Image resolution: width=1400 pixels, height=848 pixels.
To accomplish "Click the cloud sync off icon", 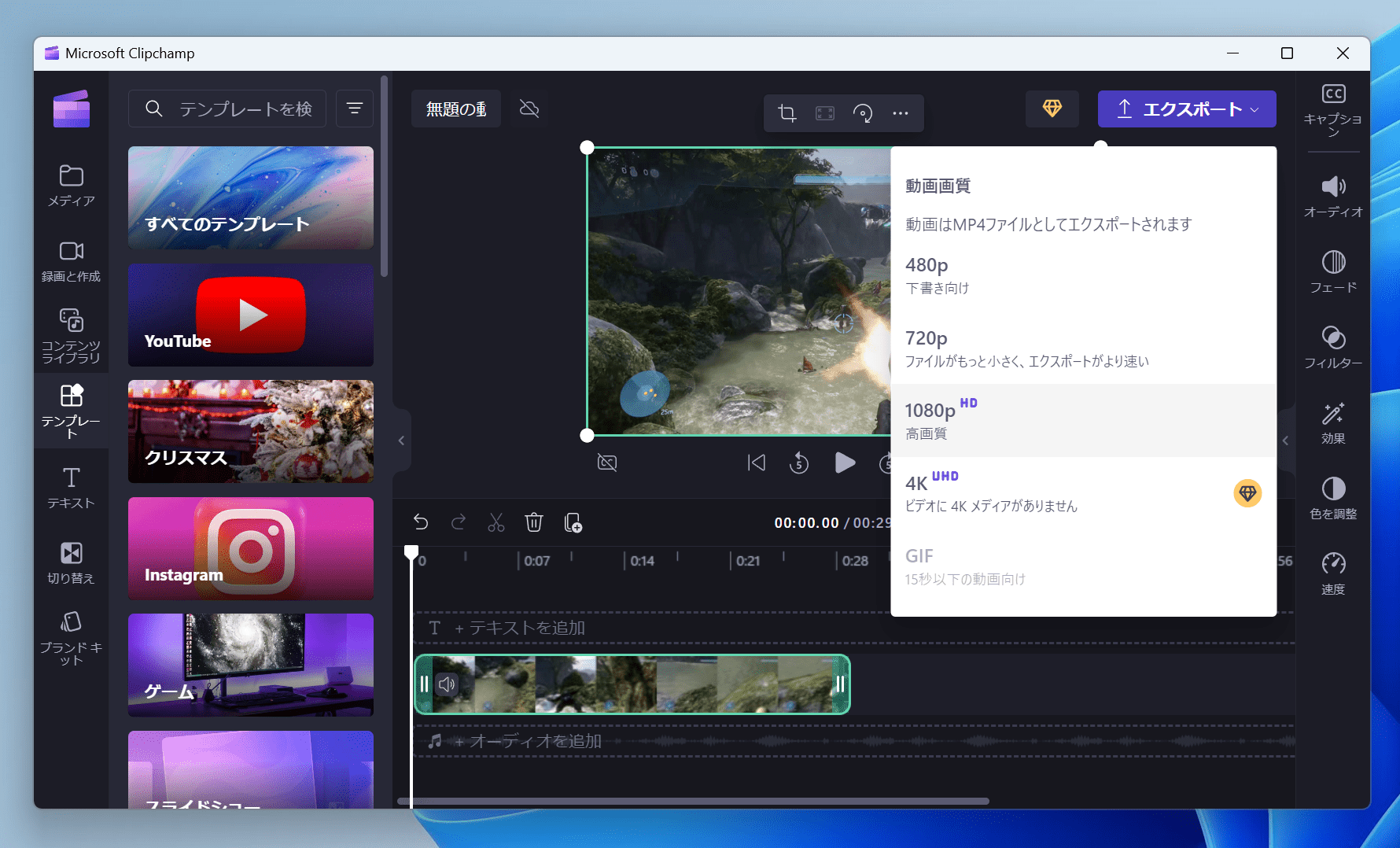I will pos(529,109).
